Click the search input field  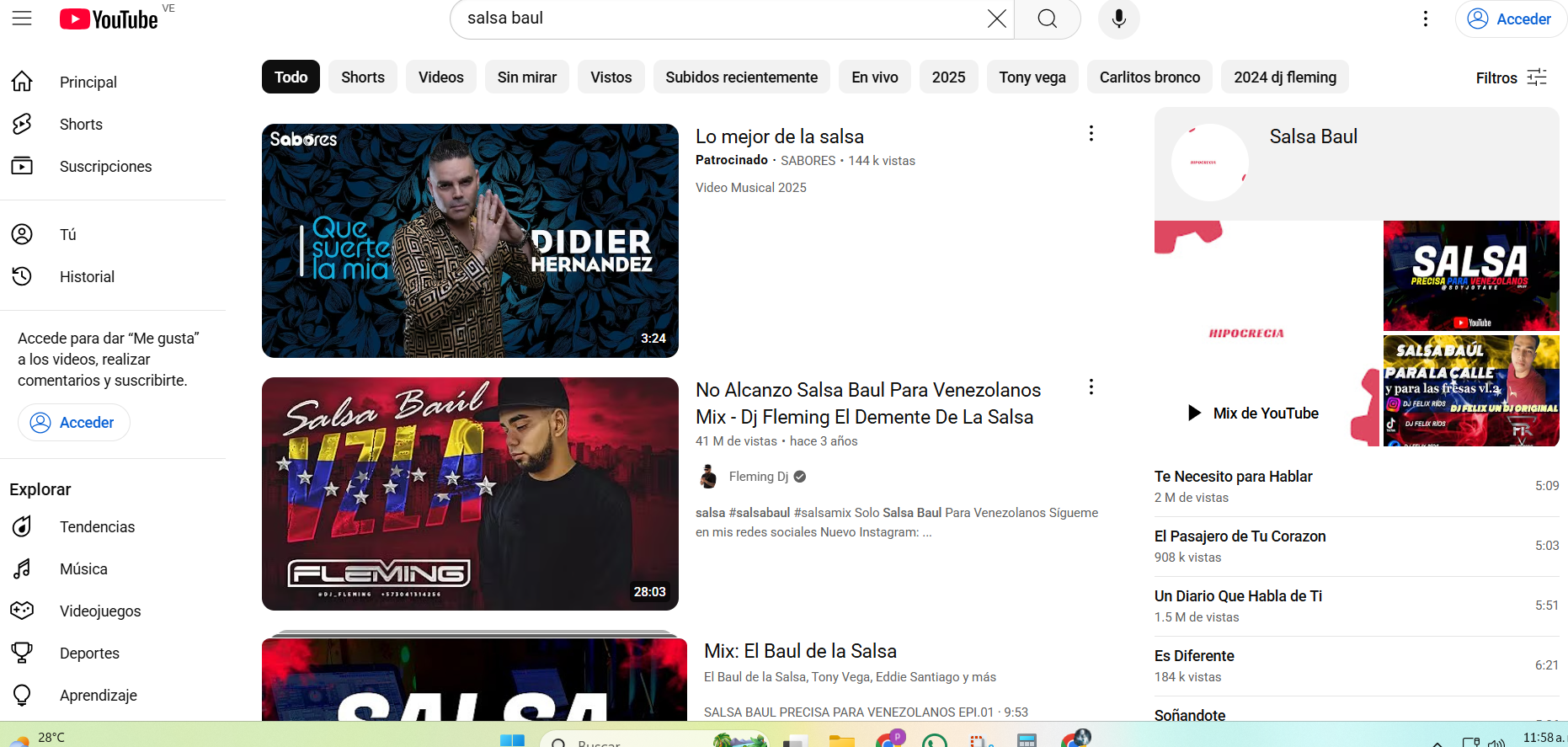pos(720,19)
